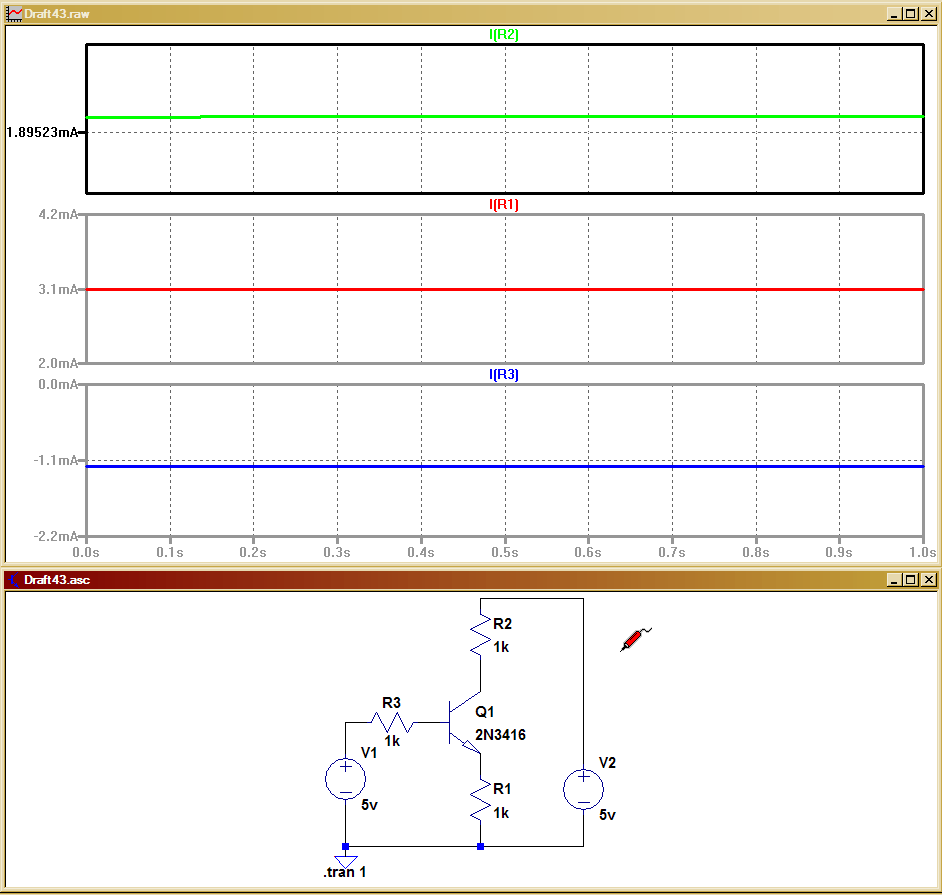Click the red I(R1) waveform line
The image size is (942, 895).
(x=505, y=290)
